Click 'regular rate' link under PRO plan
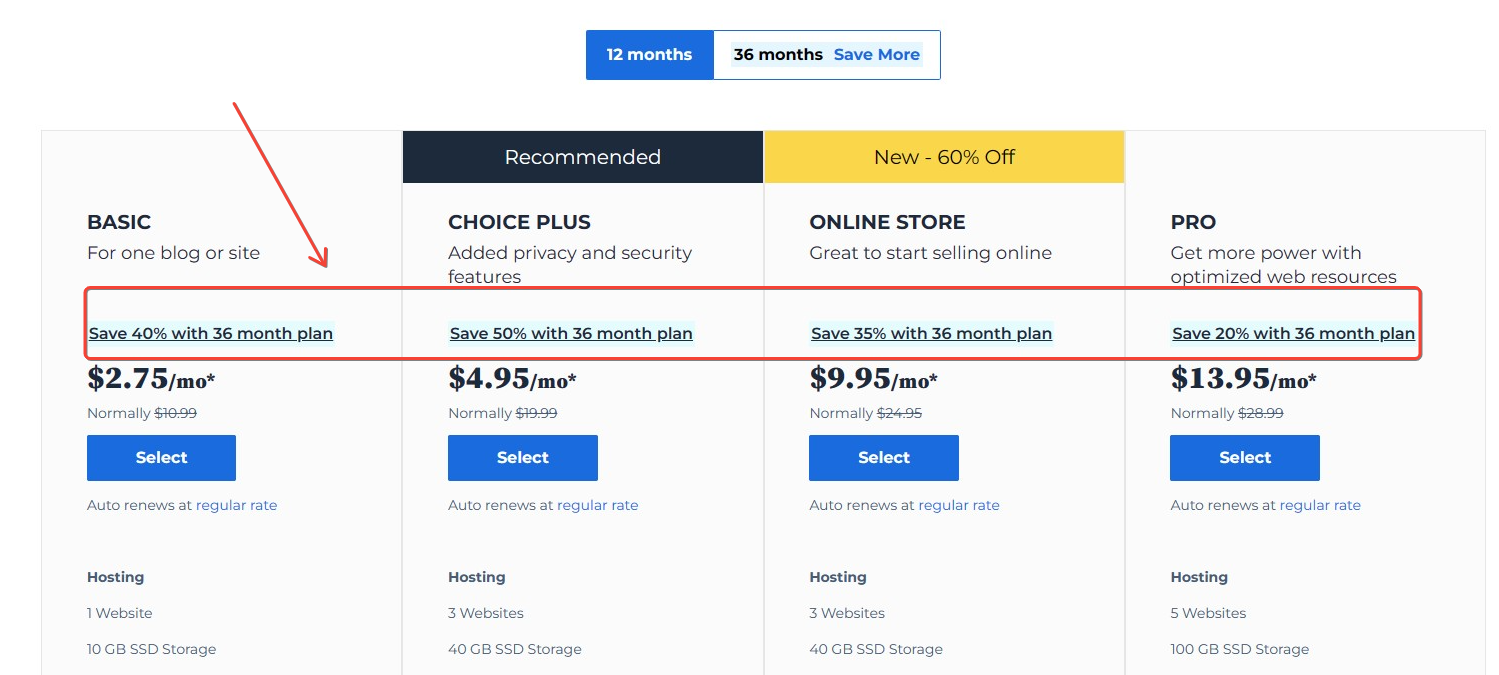This screenshot has width=1499, height=675. point(1320,506)
